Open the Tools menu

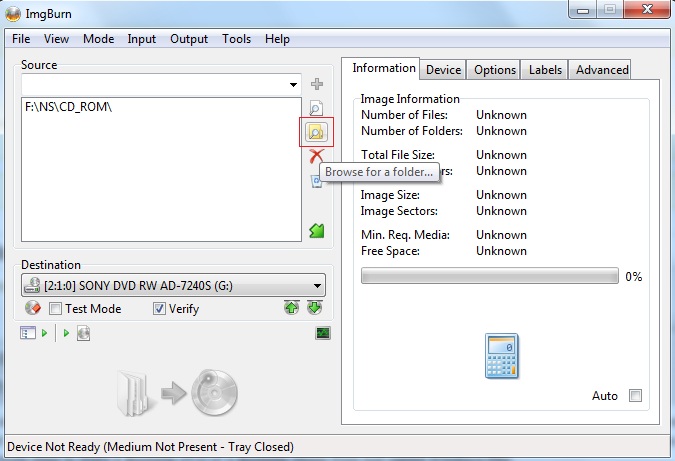click(237, 39)
